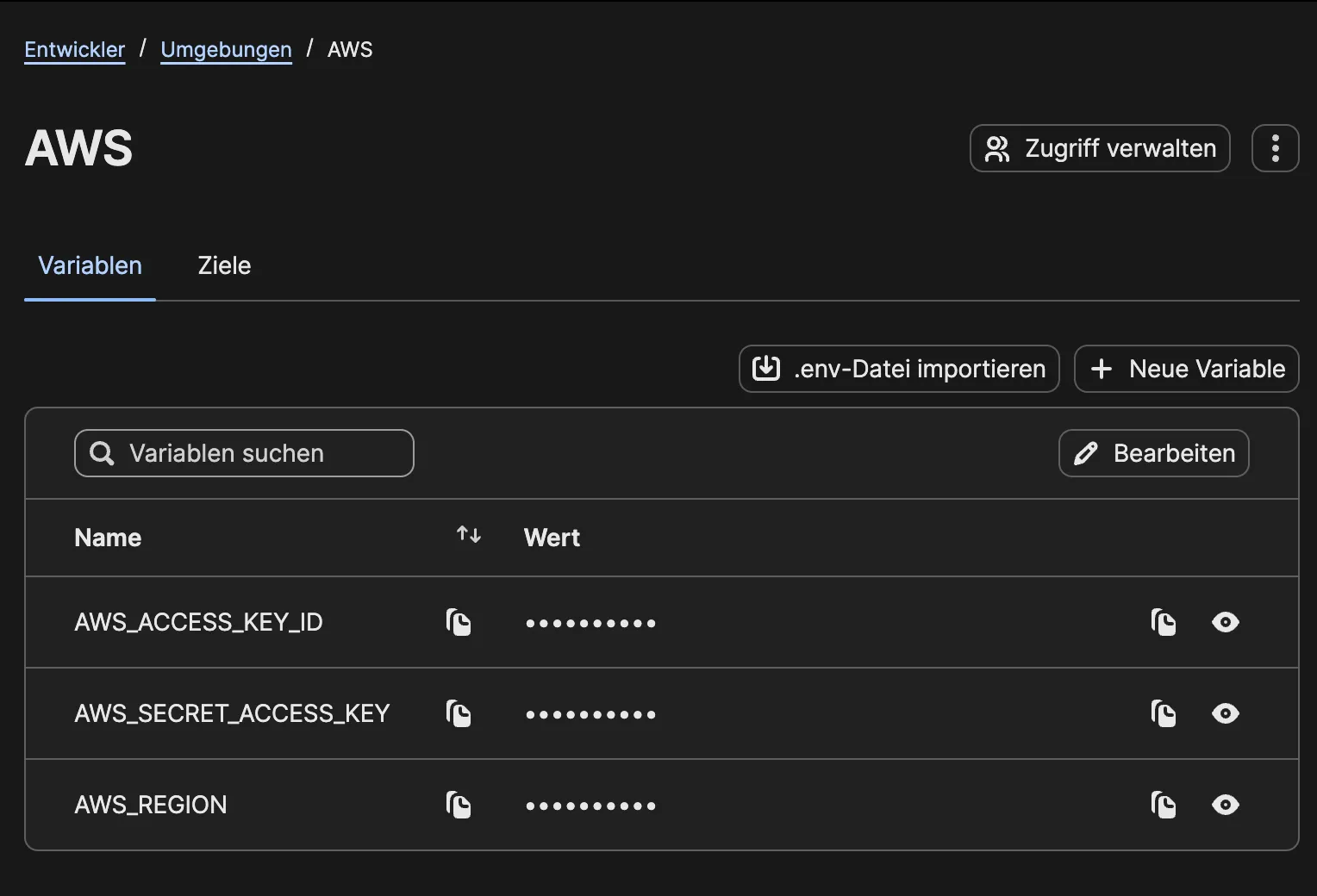Select the AWS_ACCESS_KEY_ID name text

199,622
